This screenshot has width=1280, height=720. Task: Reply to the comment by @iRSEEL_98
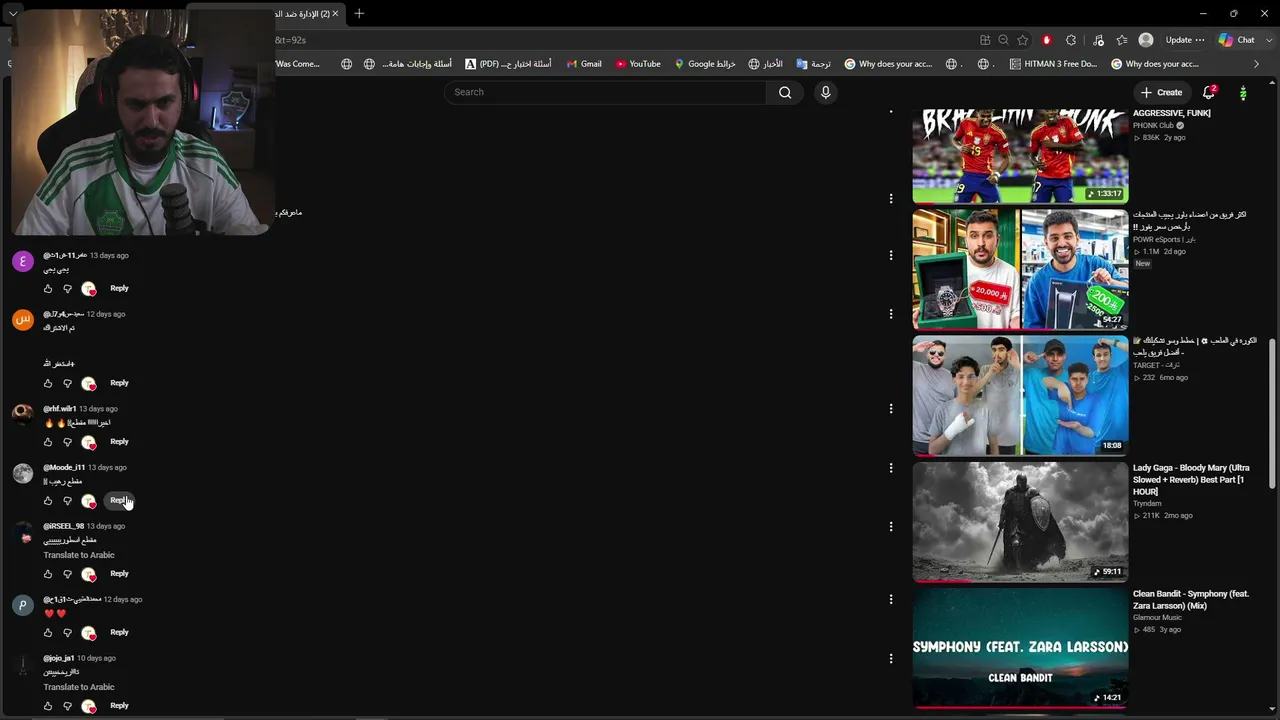[x=119, y=574]
